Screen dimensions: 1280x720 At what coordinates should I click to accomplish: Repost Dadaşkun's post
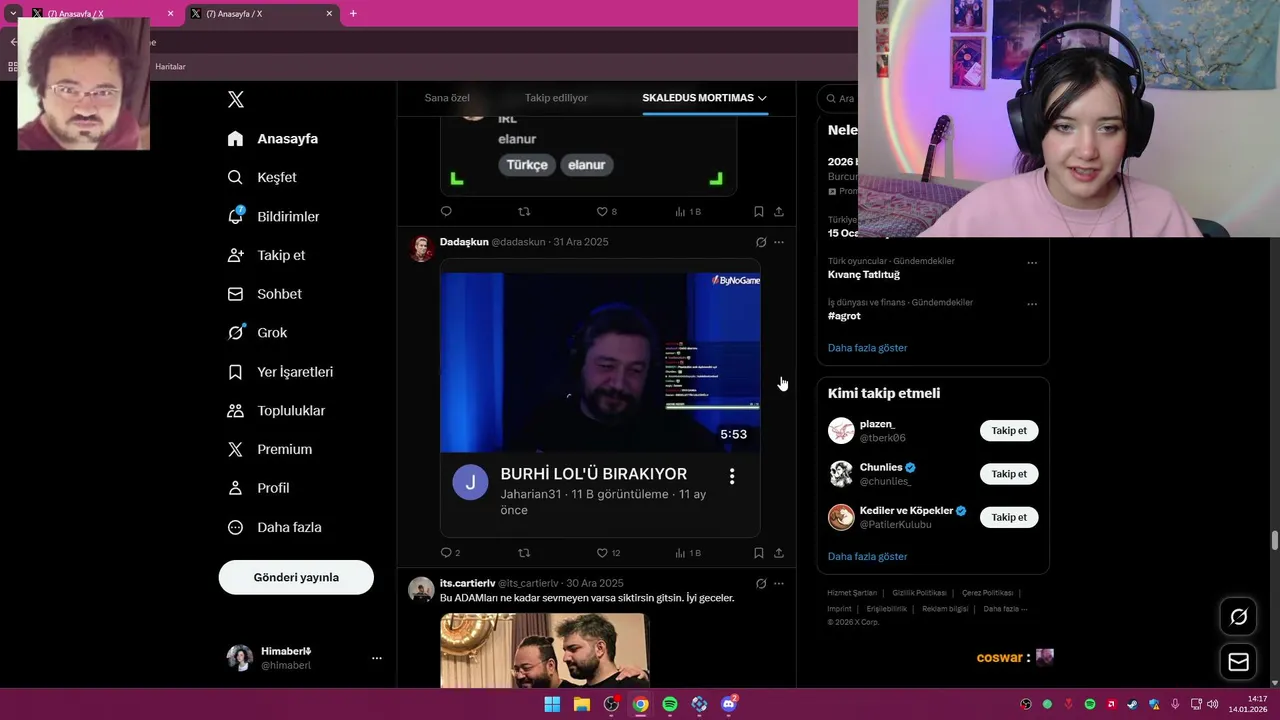(x=524, y=553)
